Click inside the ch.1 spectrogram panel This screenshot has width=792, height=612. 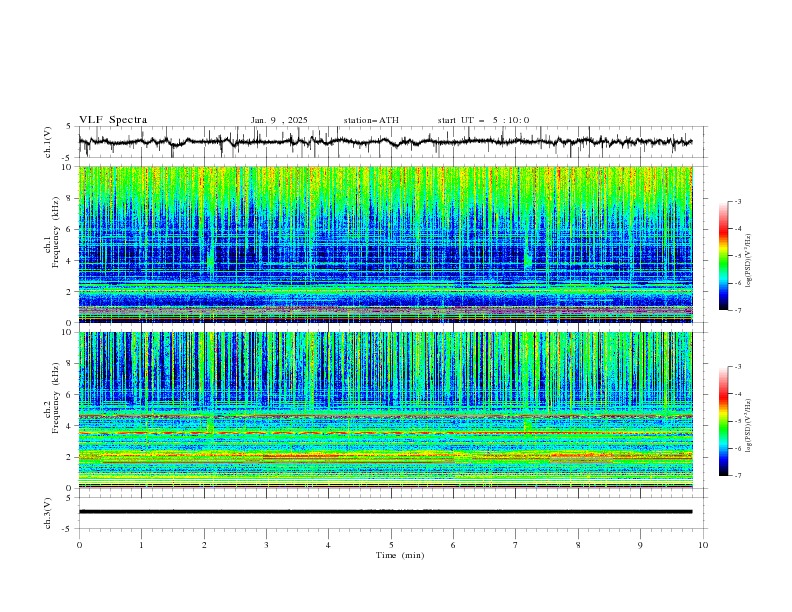[x=385, y=244]
